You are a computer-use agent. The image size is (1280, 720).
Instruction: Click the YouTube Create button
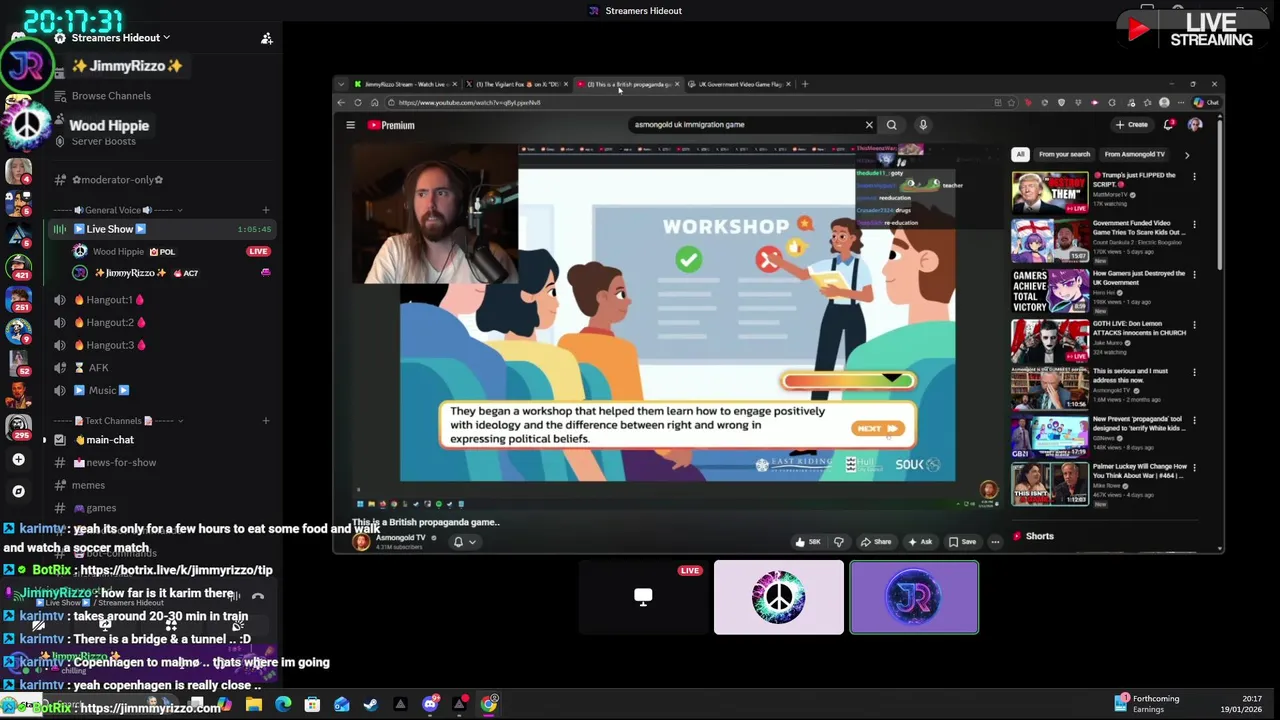[1132, 125]
